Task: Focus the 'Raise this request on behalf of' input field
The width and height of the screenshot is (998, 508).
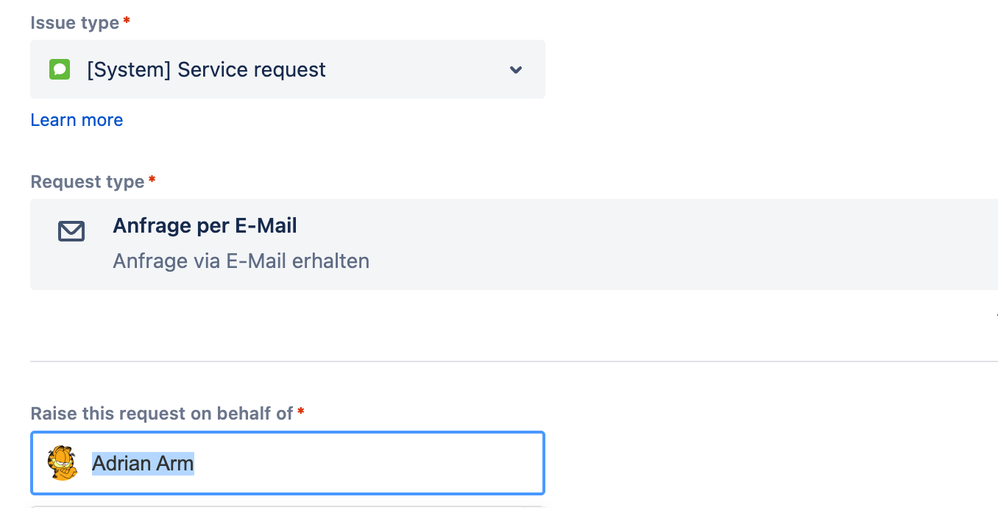Action: click(288, 463)
